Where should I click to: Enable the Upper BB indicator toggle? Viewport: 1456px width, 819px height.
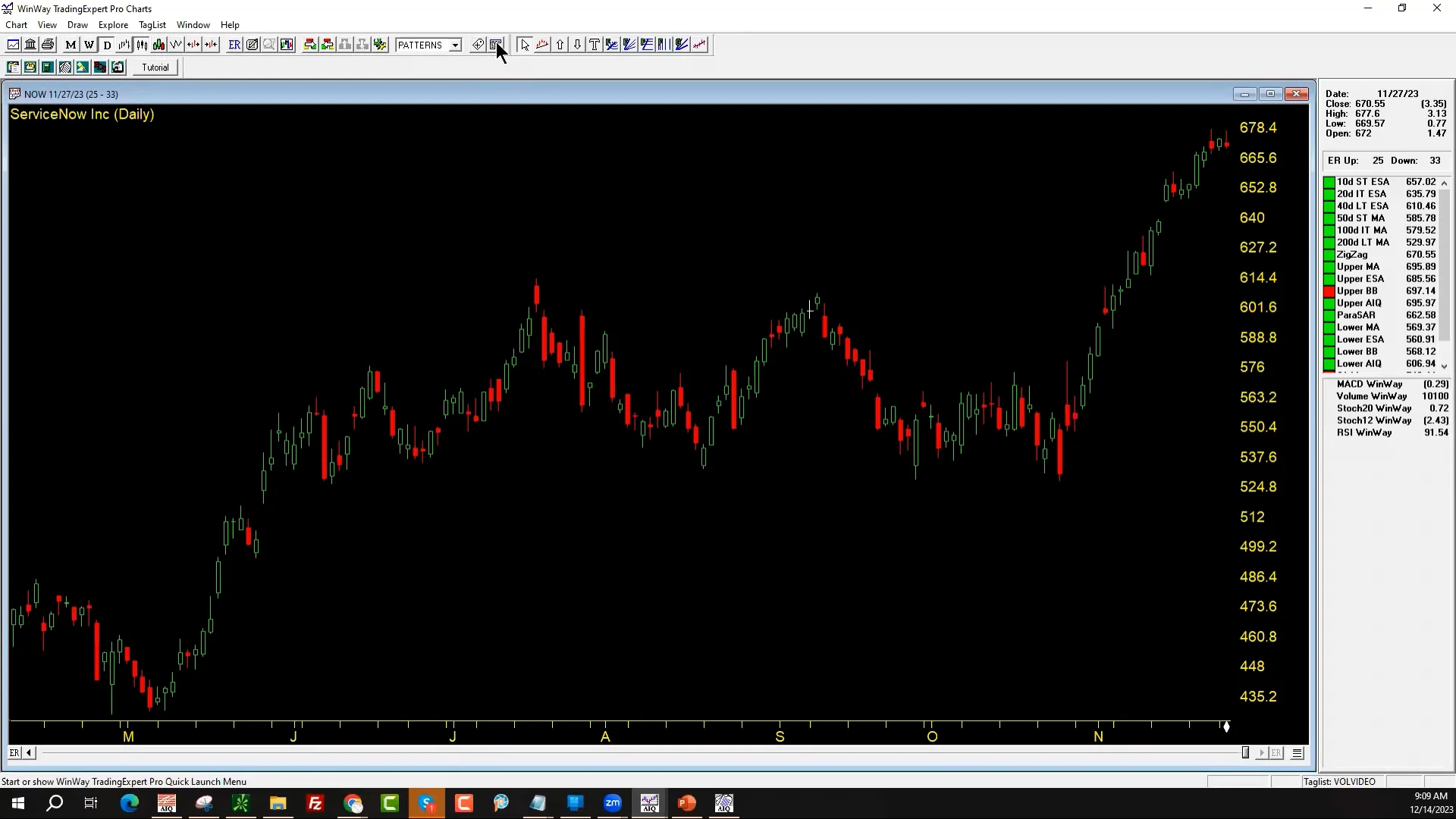pyautogui.click(x=1328, y=291)
